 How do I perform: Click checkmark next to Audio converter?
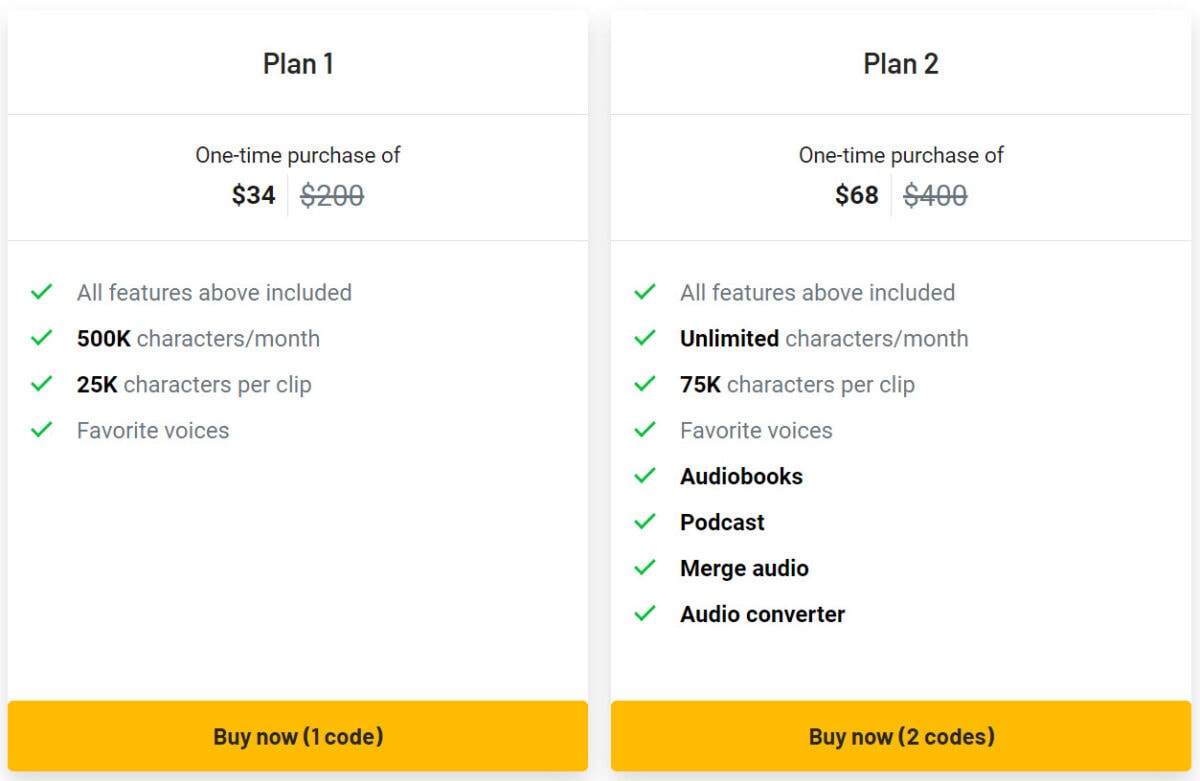(645, 614)
